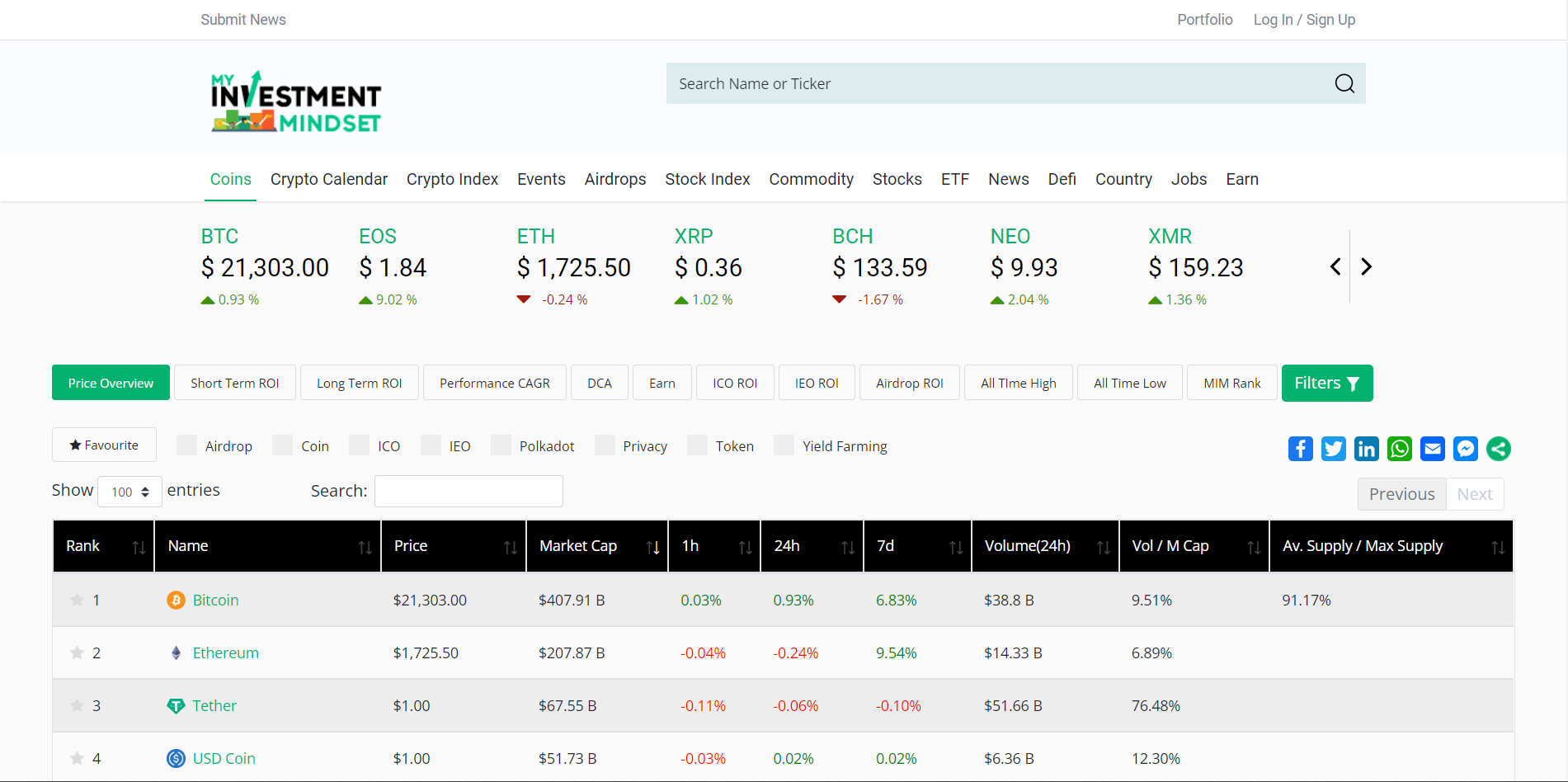The height and width of the screenshot is (782, 1568).
Task: Favourite Tether with its star icon
Action: [x=77, y=705]
